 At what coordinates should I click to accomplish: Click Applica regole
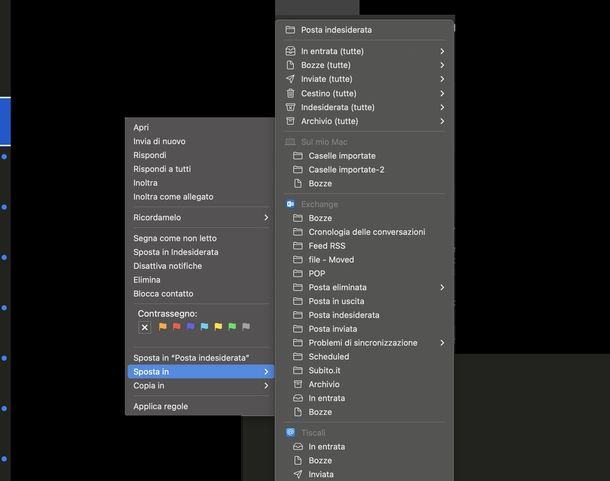[x=161, y=406]
